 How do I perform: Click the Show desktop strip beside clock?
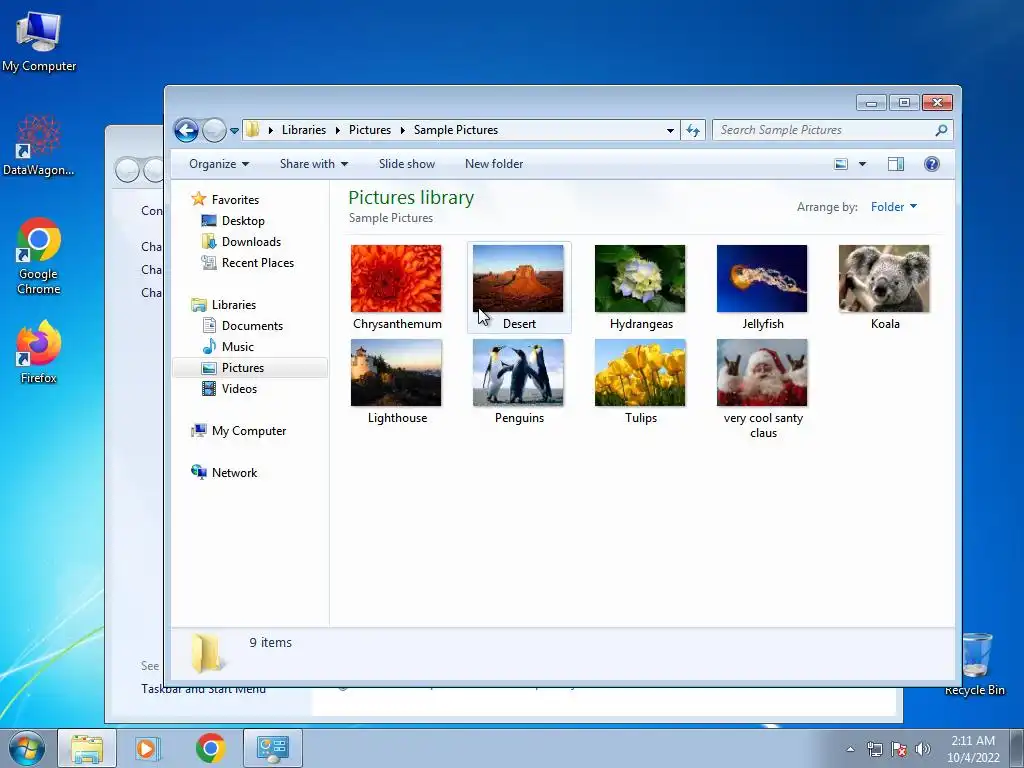pyautogui.click(x=1017, y=748)
